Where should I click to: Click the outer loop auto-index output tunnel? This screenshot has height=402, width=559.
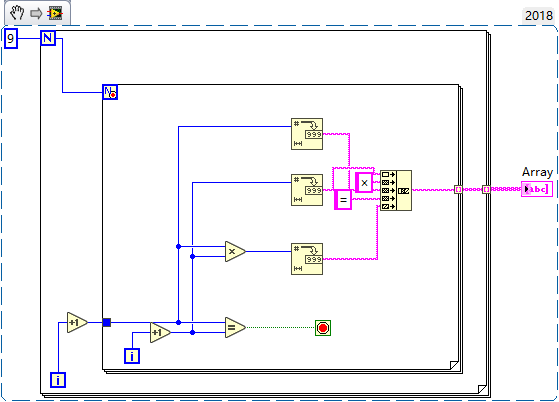486,190
